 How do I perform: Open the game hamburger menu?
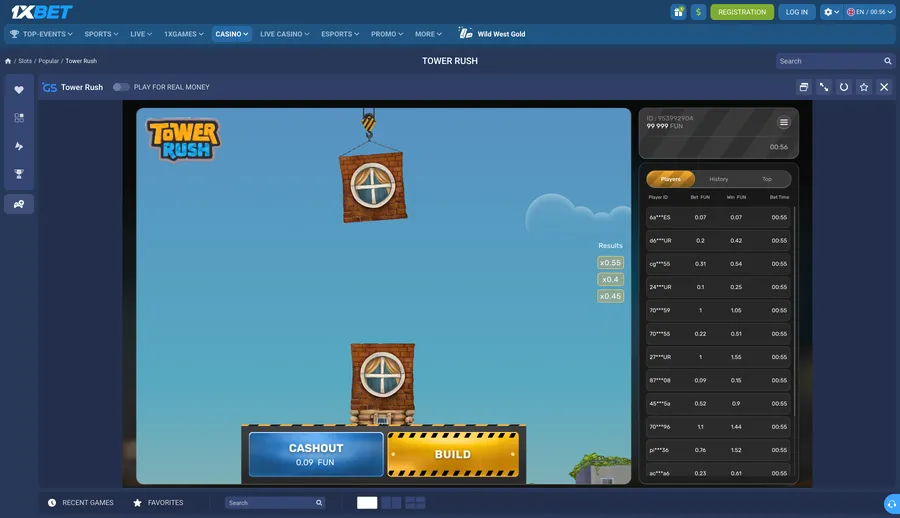pyautogui.click(x=783, y=122)
